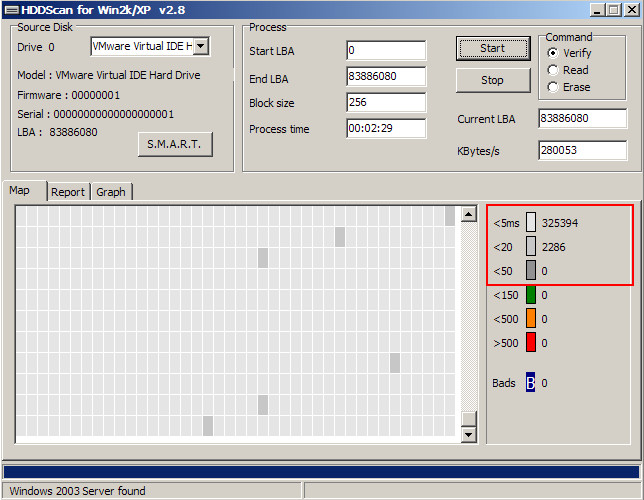Click the dark gray <50 legend swatch

click(531, 270)
